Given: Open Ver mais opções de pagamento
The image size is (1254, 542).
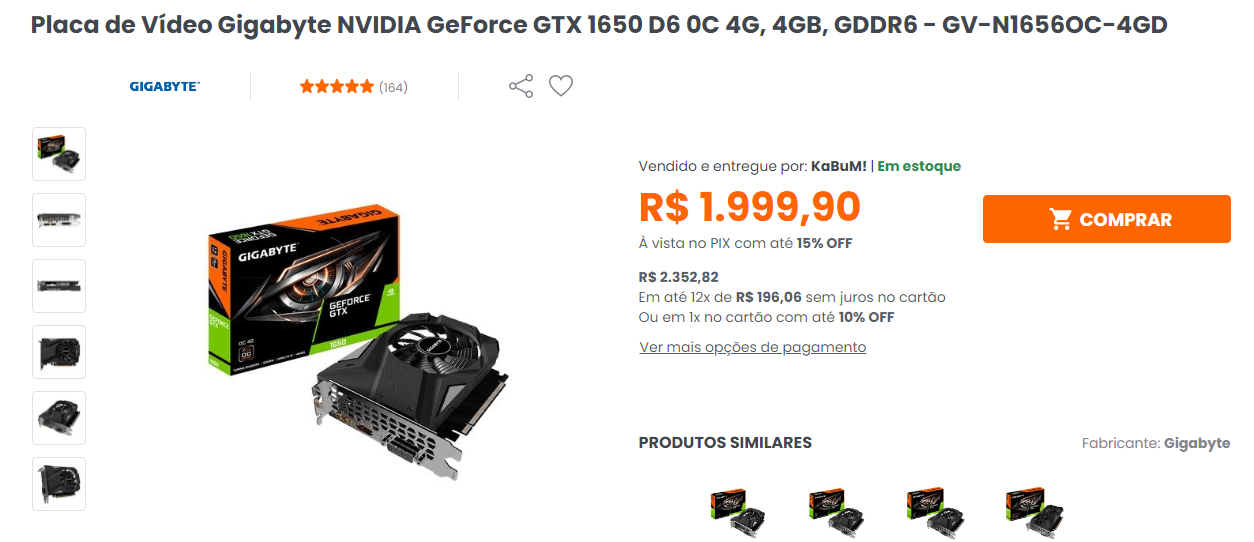Looking at the screenshot, I should 753,347.
